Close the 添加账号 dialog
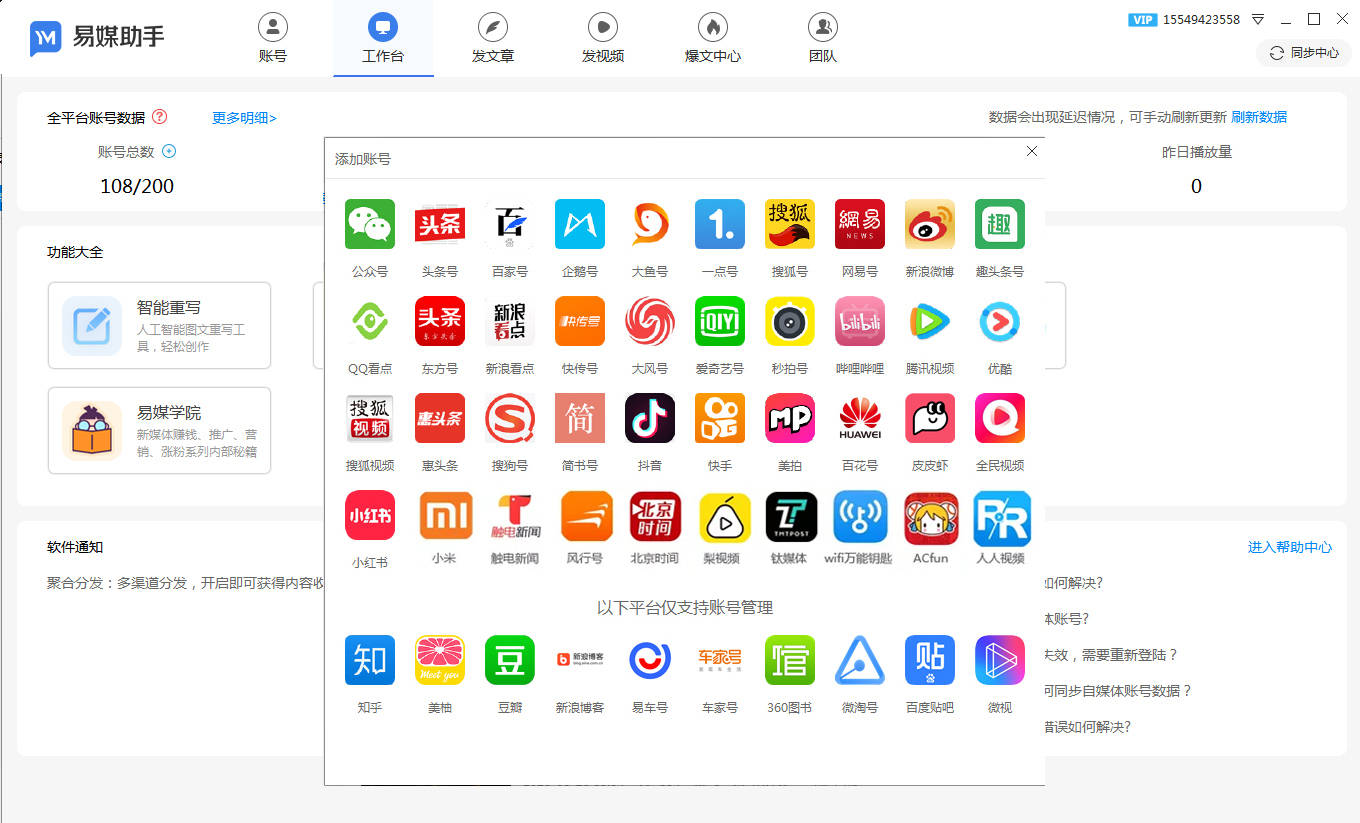 (x=1032, y=151)
